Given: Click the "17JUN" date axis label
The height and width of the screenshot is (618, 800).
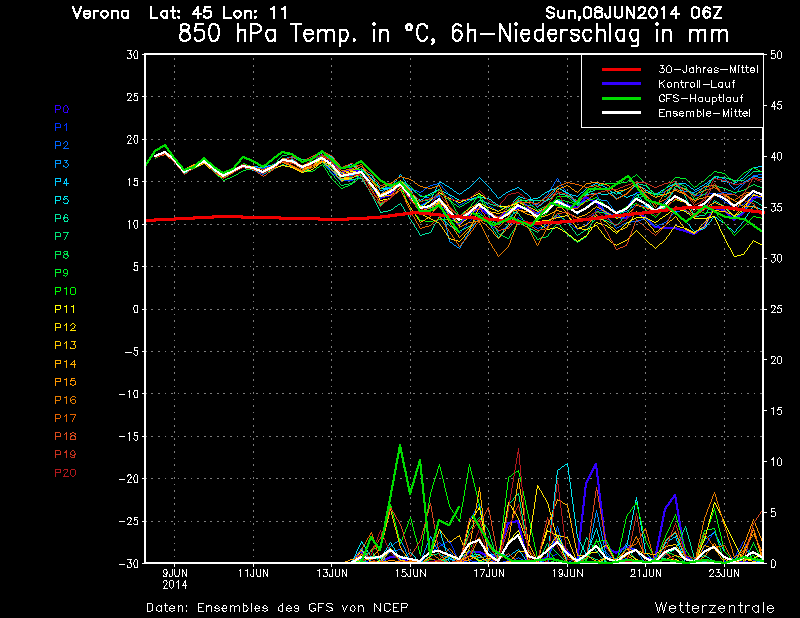Looking at the screenshot, I should click(489, 573).
